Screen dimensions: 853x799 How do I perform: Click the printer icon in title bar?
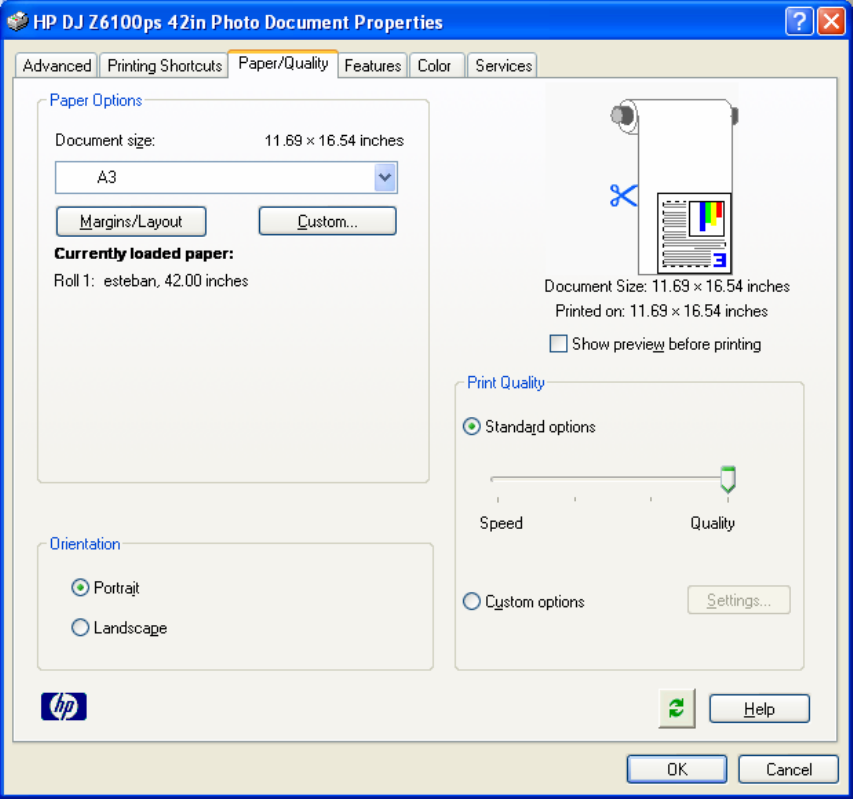[17, 22]
